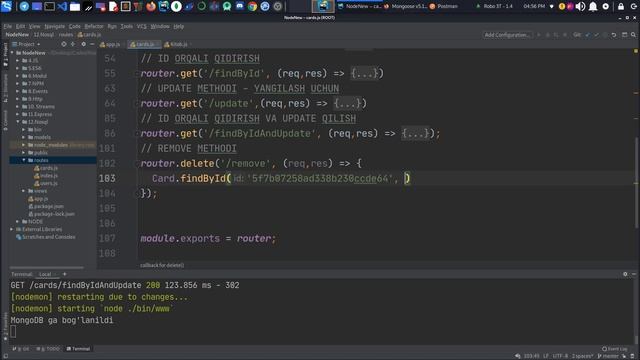Open the VCS menu
Viewport: 640px width, 360px height.
tap(142, 26)
